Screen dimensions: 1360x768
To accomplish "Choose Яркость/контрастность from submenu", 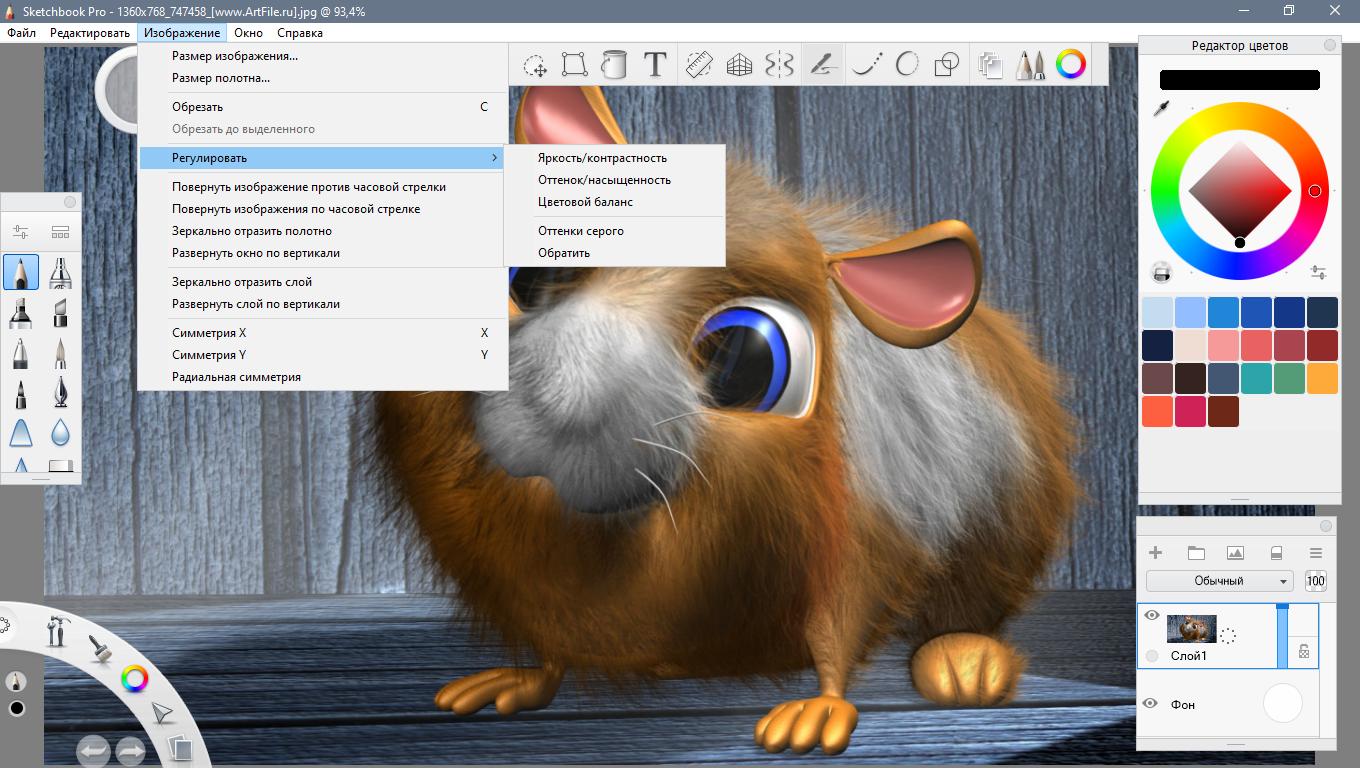I will [x=602, y=158].
